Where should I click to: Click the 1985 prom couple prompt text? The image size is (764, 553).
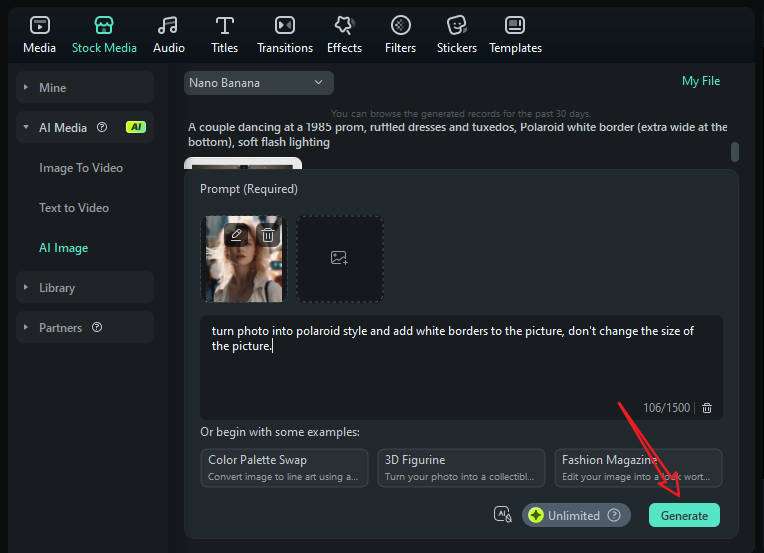pos(458,134)
